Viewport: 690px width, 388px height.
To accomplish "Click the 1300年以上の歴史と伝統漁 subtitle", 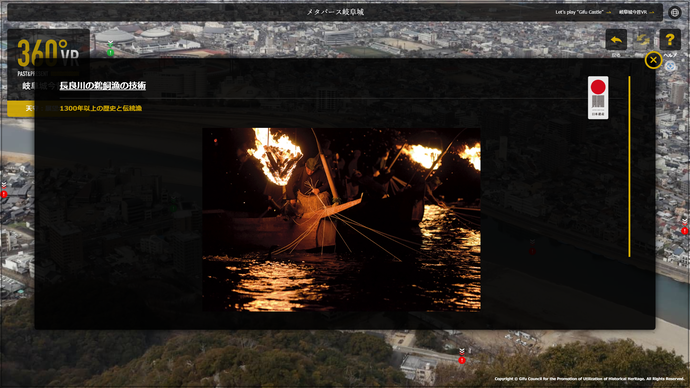I will (101, 108).
